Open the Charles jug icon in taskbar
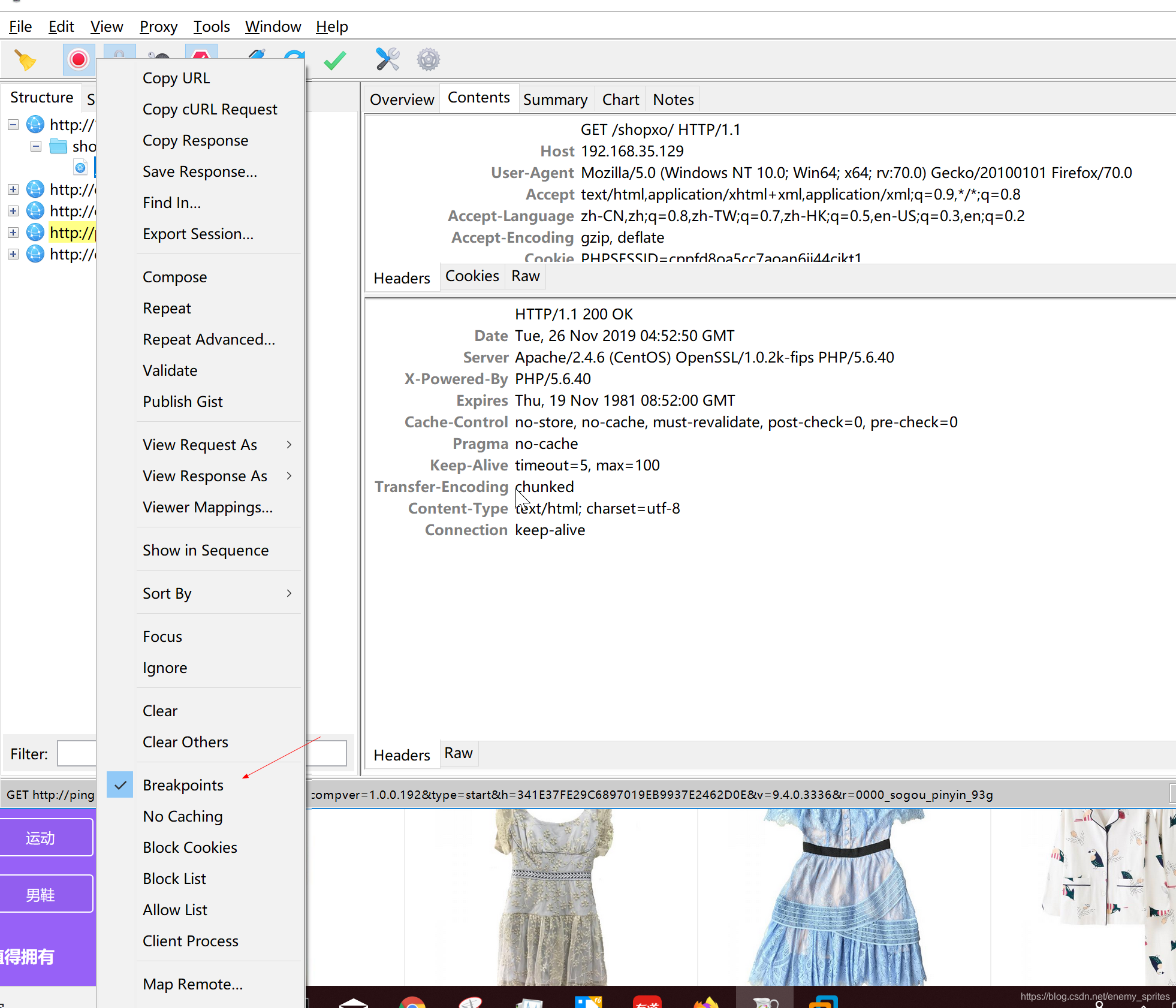 tap(765, 1002)
